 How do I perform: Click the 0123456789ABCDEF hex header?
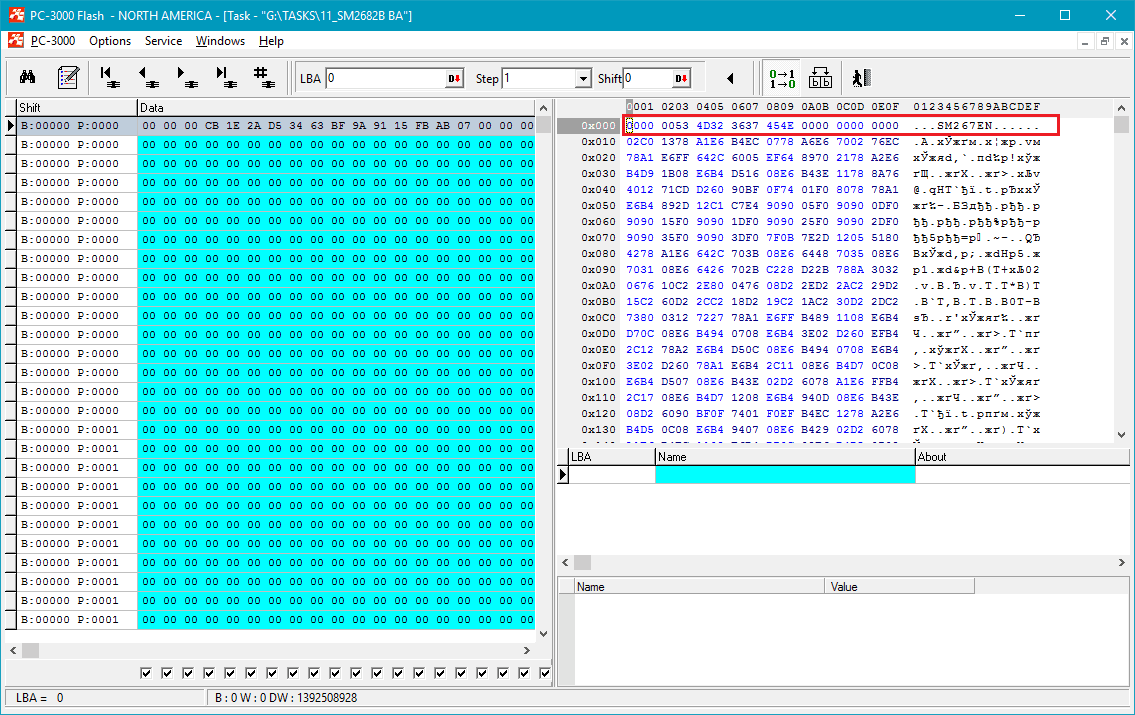[x=976, y=107]
